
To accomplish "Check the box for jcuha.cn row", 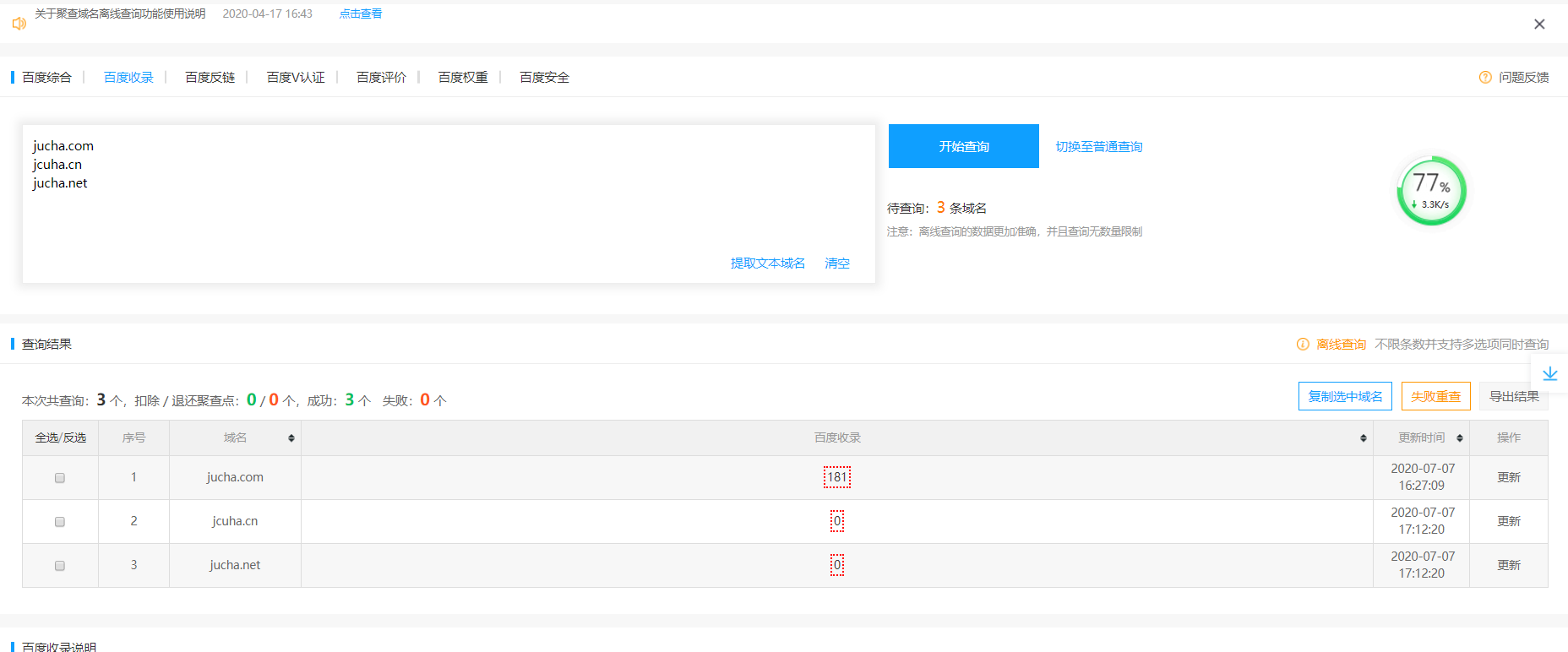I will pyautogui.click(x=60, y=522).
